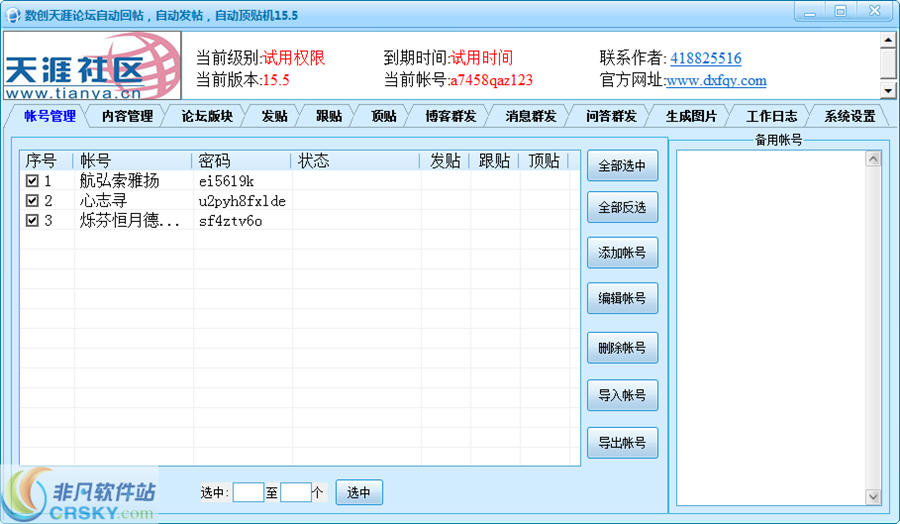Click the range start input after 选中:

pos(248,492)
